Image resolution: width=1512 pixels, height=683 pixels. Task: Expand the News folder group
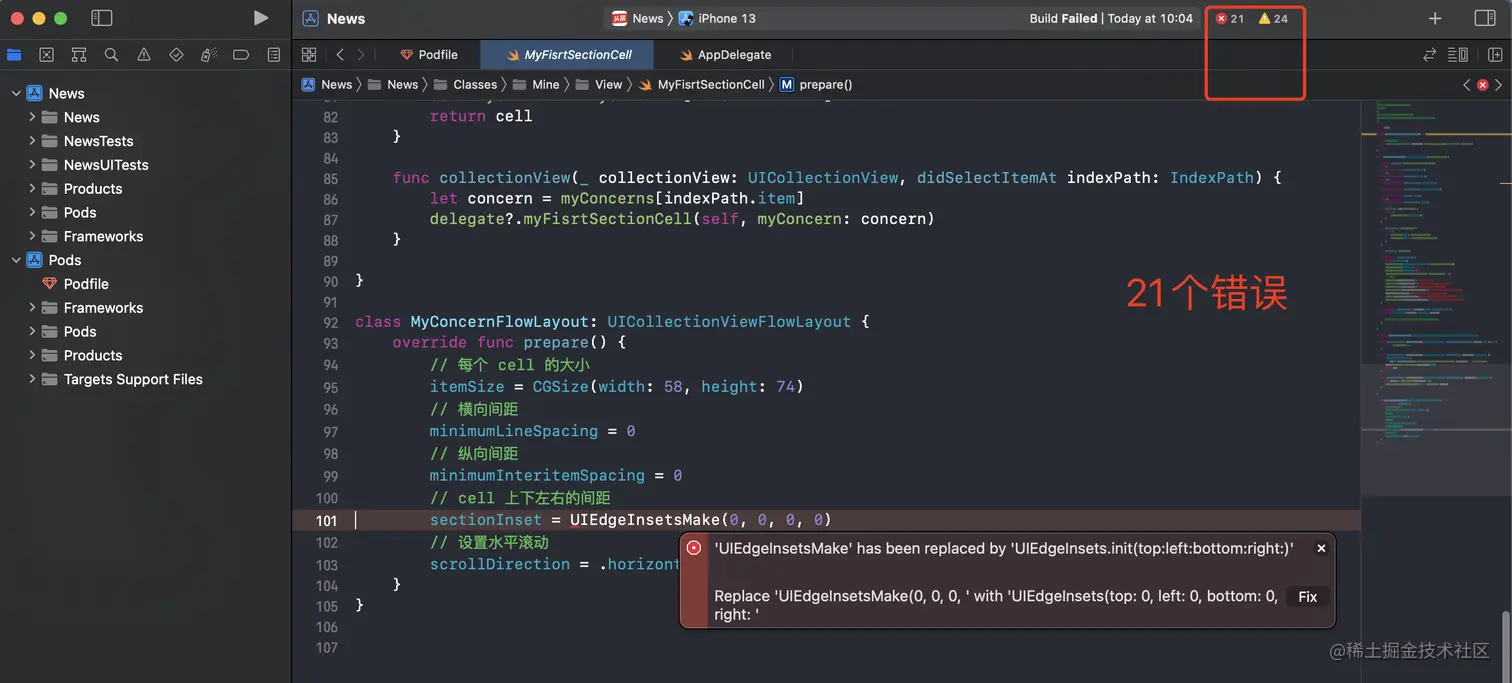click(x=32, y=117)
